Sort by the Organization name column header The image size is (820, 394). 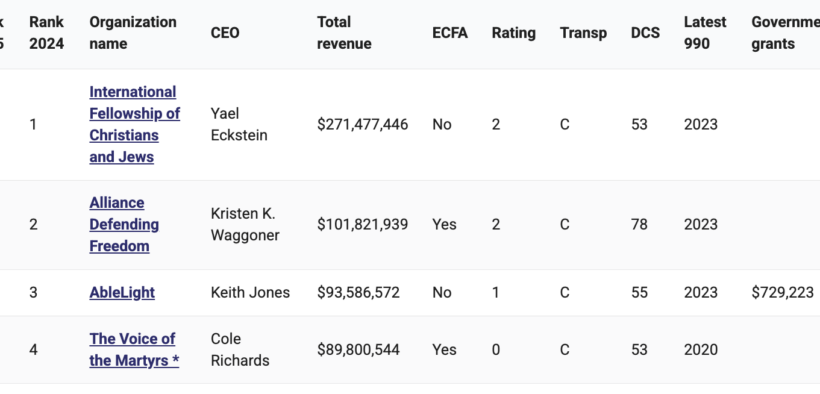coord(133,33)
